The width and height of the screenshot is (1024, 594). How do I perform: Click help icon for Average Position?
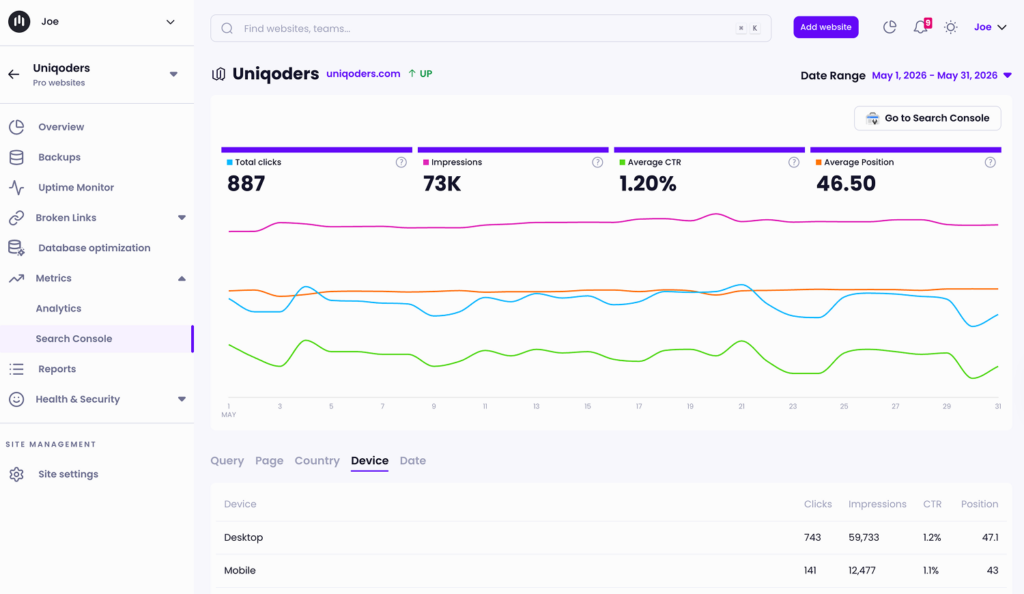990,163
